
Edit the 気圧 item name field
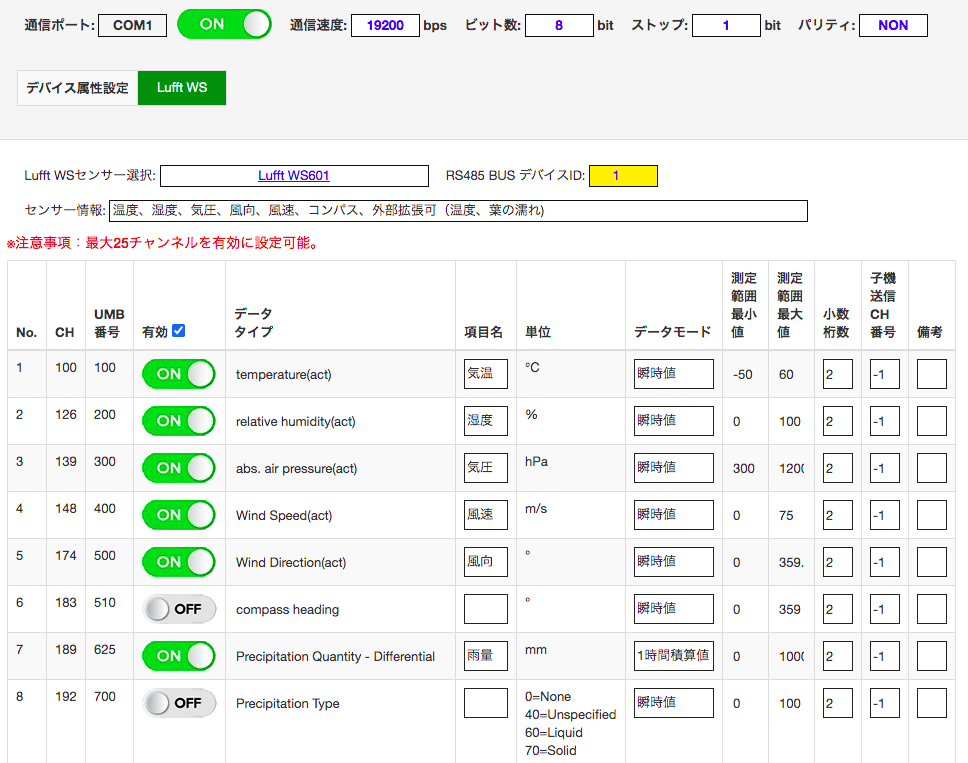486,468
